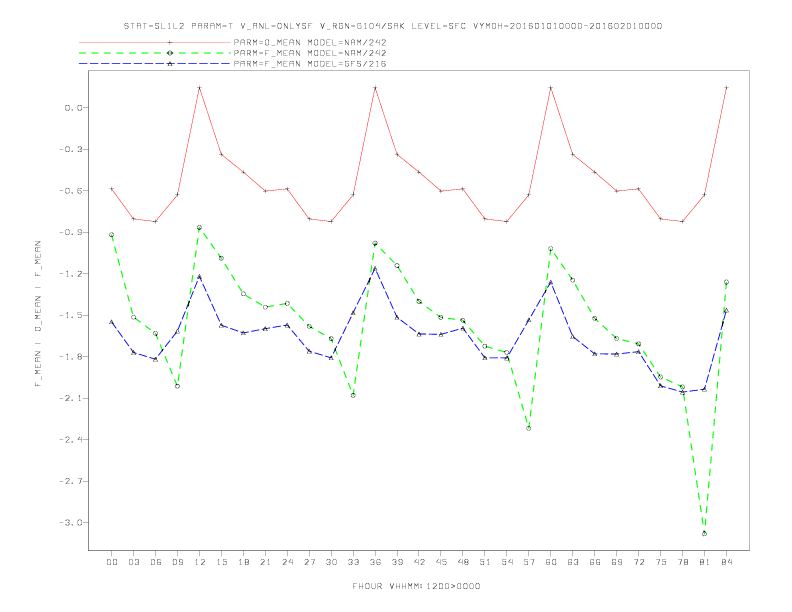The height and width of the screenshot is (612, 792).
Task: Click the green dashed line legend sample
Action: (155, 53)
